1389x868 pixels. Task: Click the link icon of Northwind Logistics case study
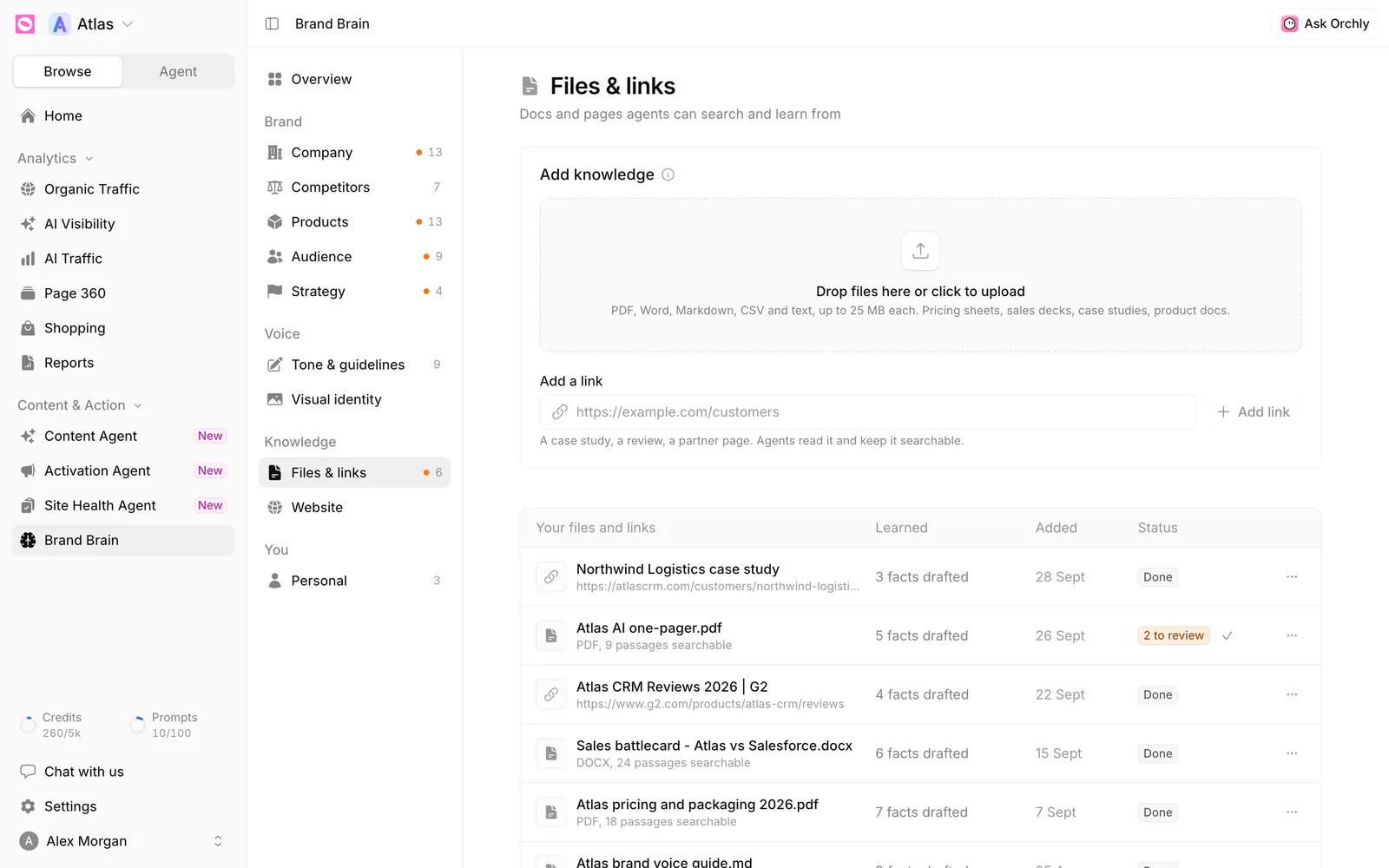click(x=551, y=576)
